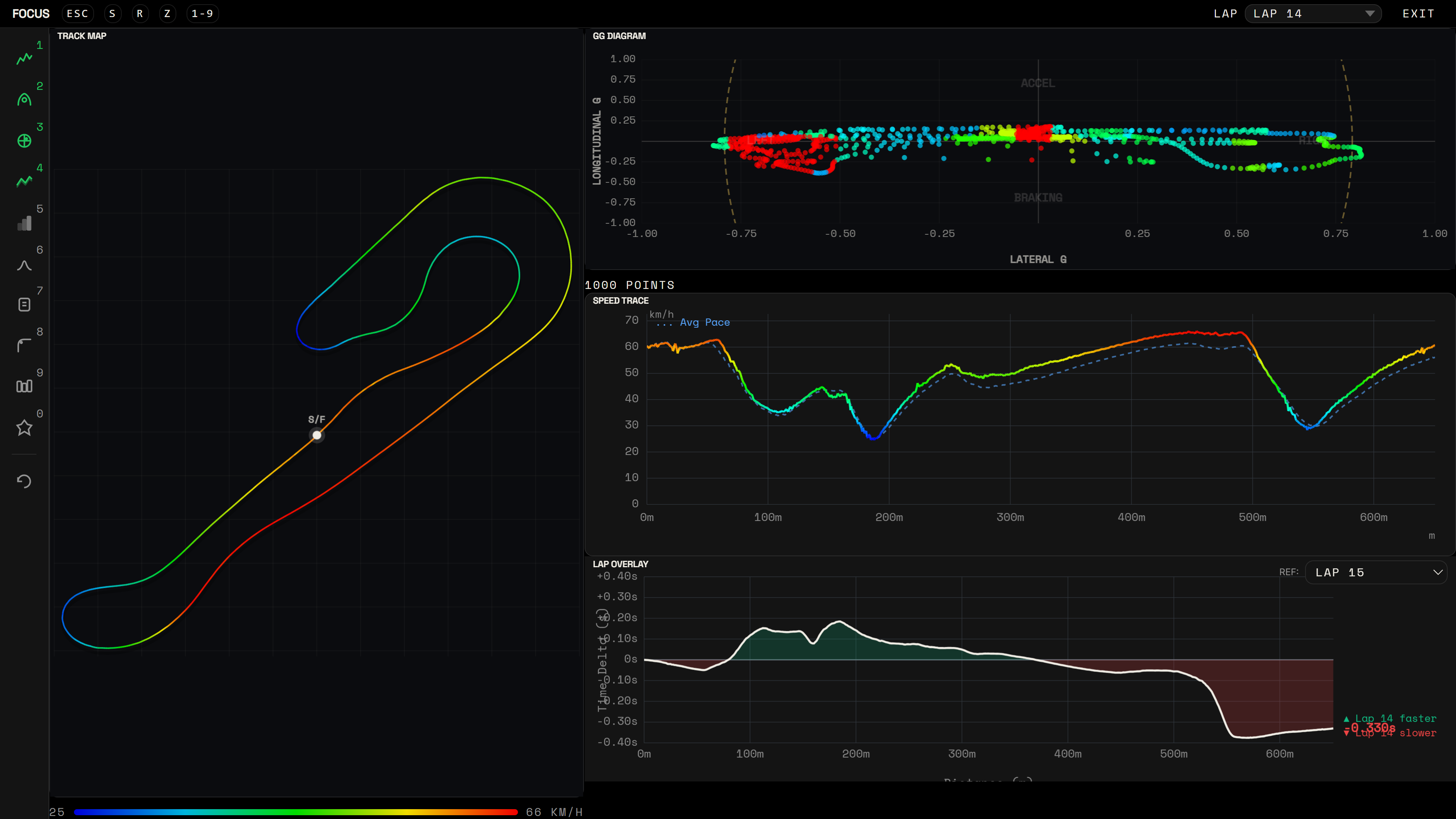The image size is (1456, 819).
Task: Click the bar chart icon numbered 5
Action: click(x=24, y=223)
